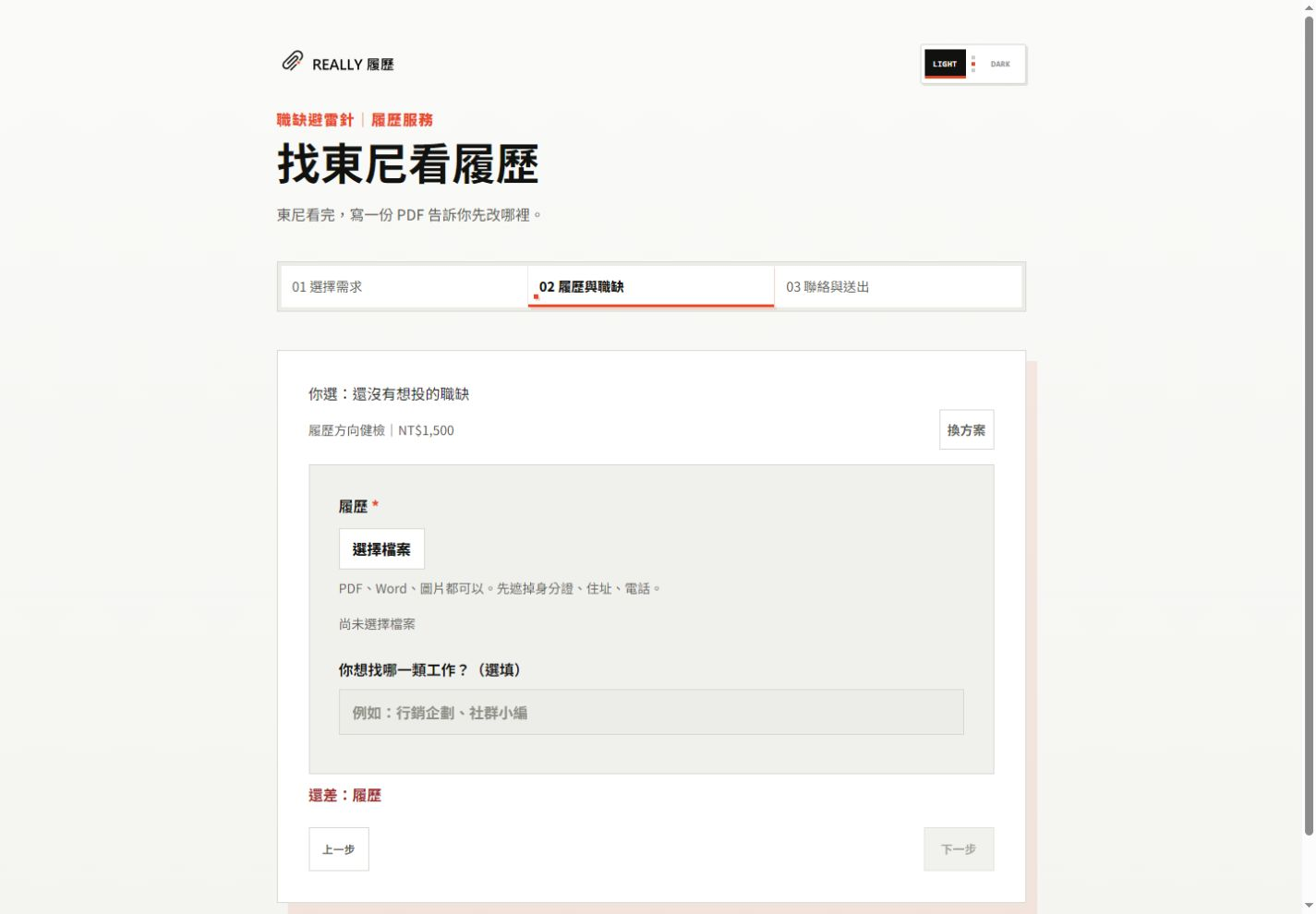Go back with the 上一步 button
This screenshot has height=914, width=1316.
click(339, 849)
